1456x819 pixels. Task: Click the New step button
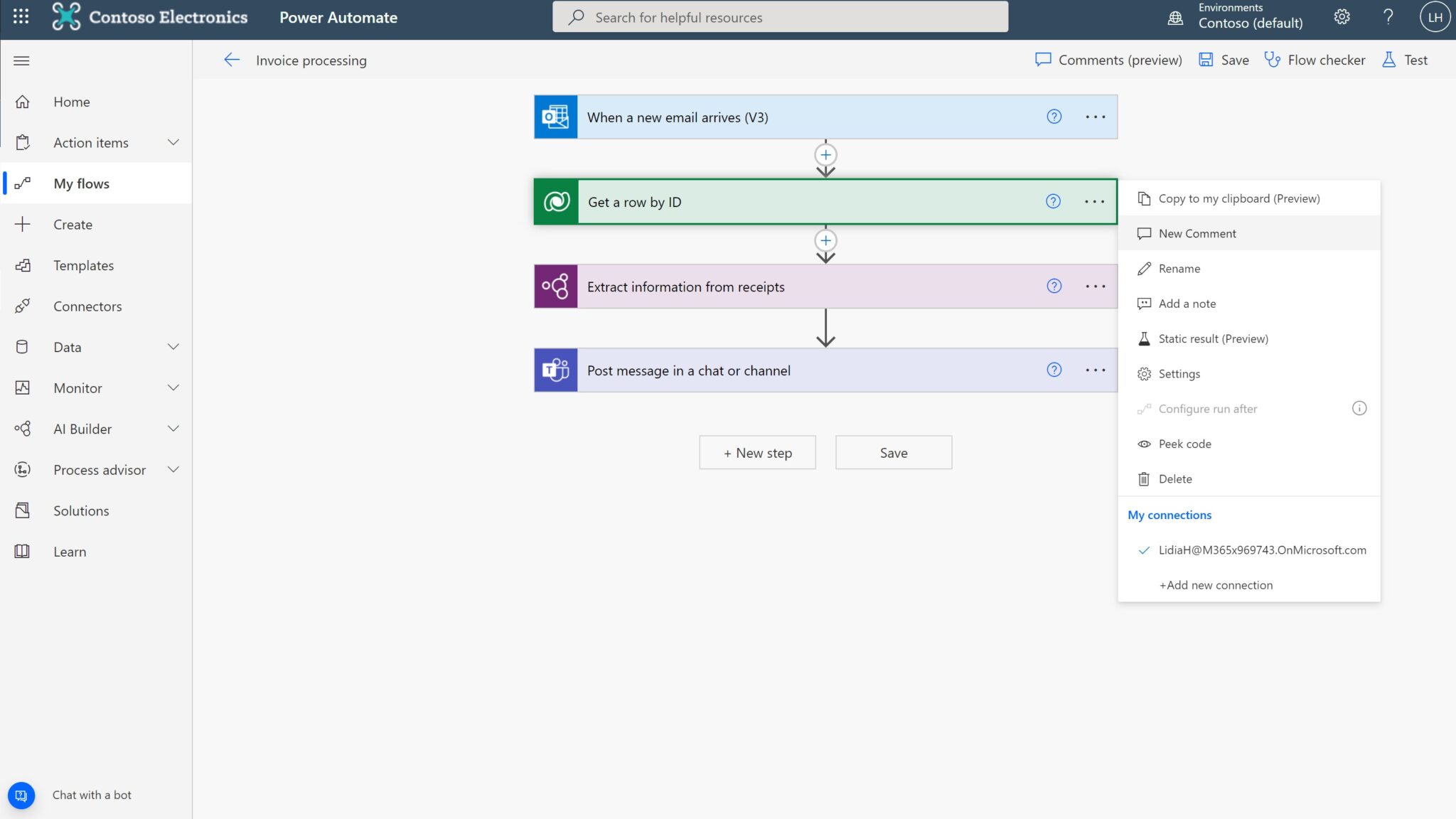tap(756, 452)
